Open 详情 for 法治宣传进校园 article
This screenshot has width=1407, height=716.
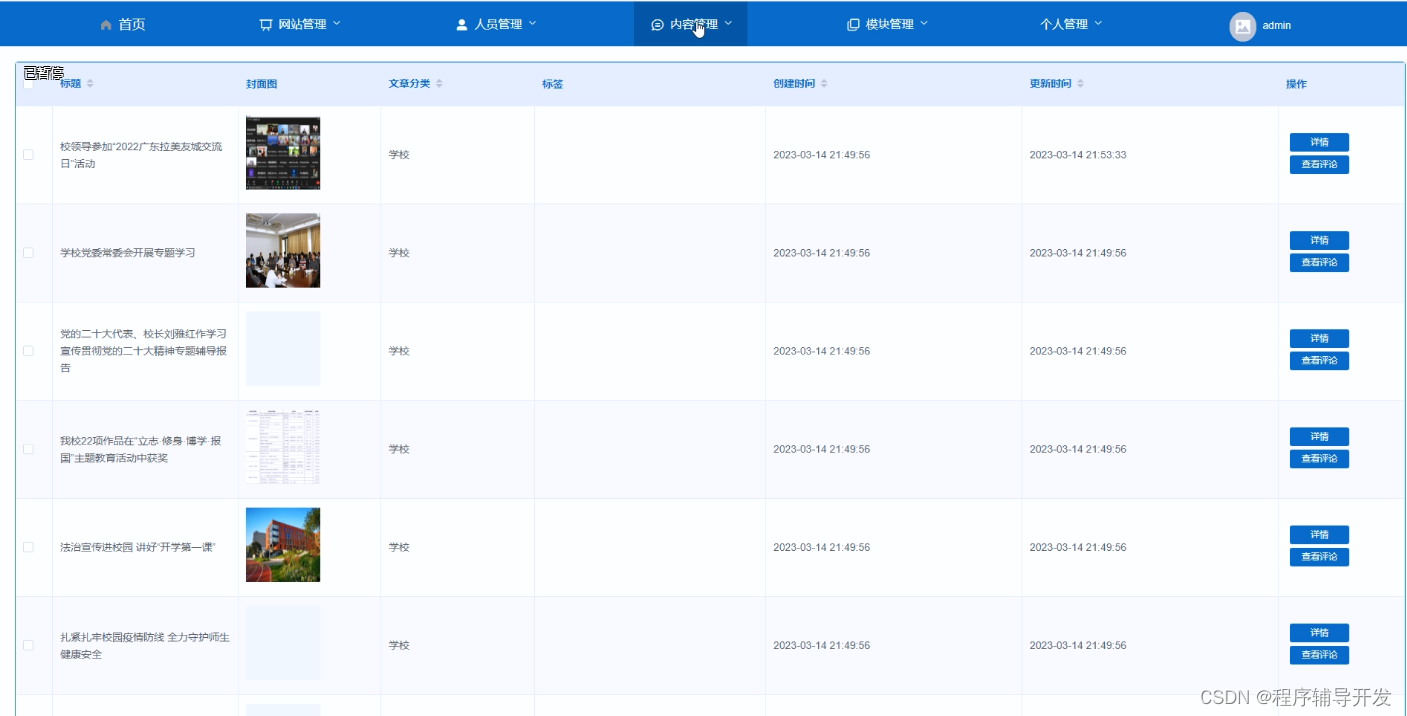click(x=1319, y=534)
